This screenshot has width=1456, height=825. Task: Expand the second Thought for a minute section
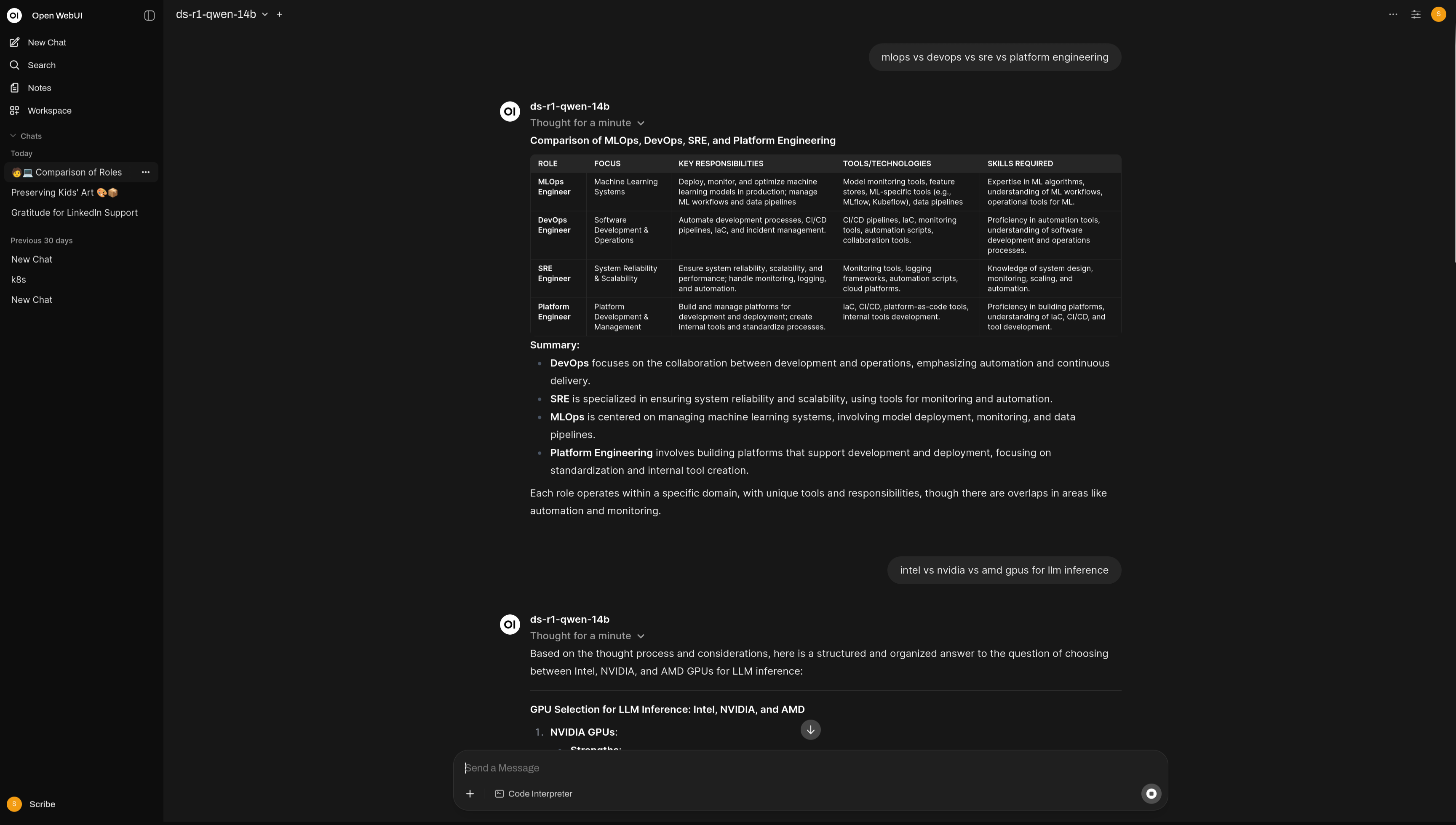(x=588, y=636)
